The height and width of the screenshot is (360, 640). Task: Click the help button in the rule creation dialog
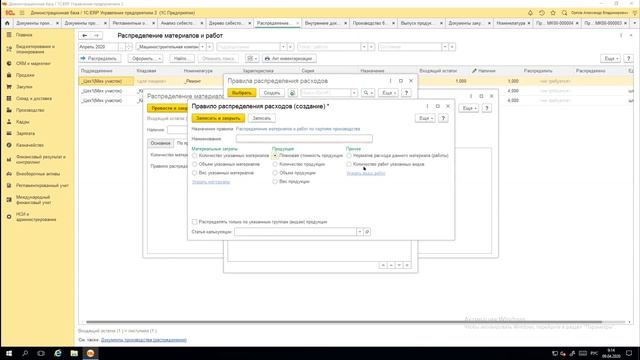[443, 118]
